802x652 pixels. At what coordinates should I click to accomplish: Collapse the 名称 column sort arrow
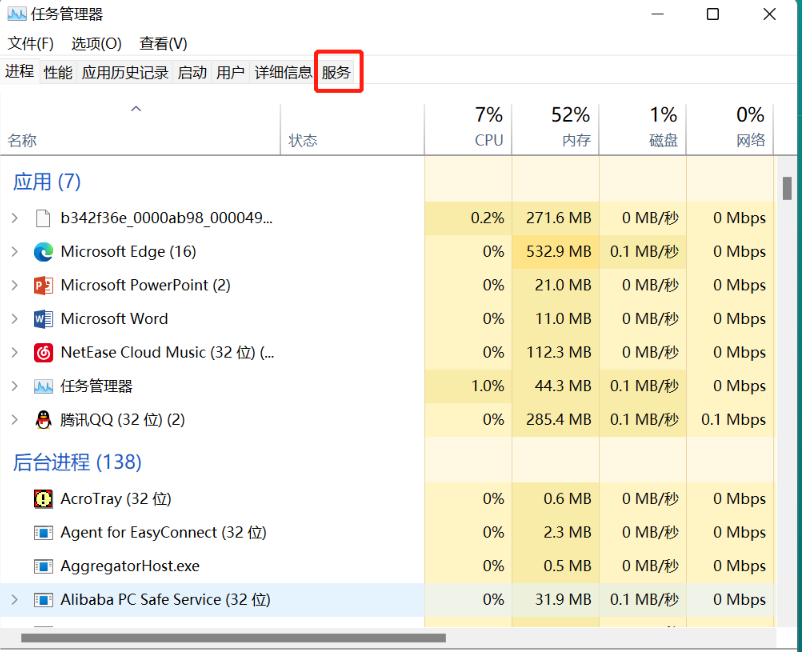(x=135, y=110)
